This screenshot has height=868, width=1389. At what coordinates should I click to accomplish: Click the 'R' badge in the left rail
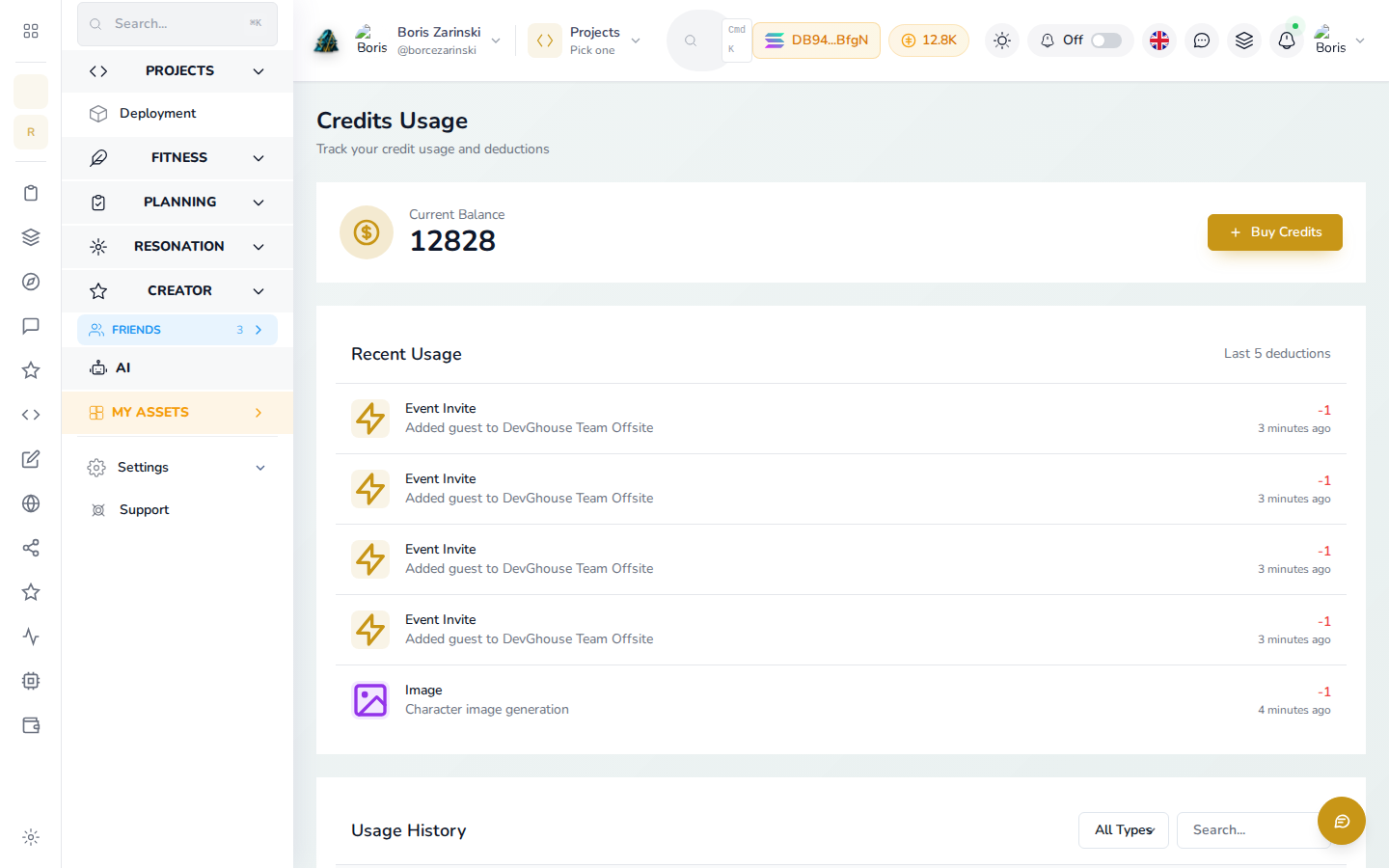(x=31, y=132)
